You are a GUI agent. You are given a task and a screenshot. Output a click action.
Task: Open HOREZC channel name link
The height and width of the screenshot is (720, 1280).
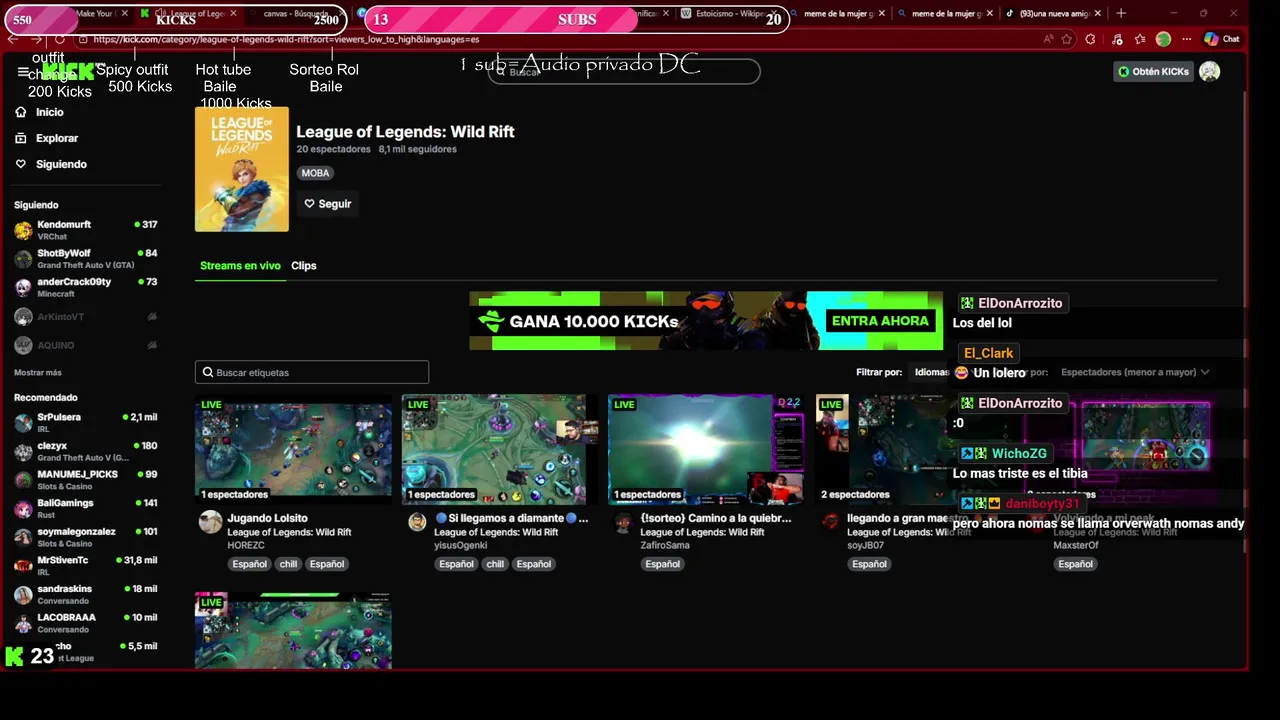[x=246, y=545]
